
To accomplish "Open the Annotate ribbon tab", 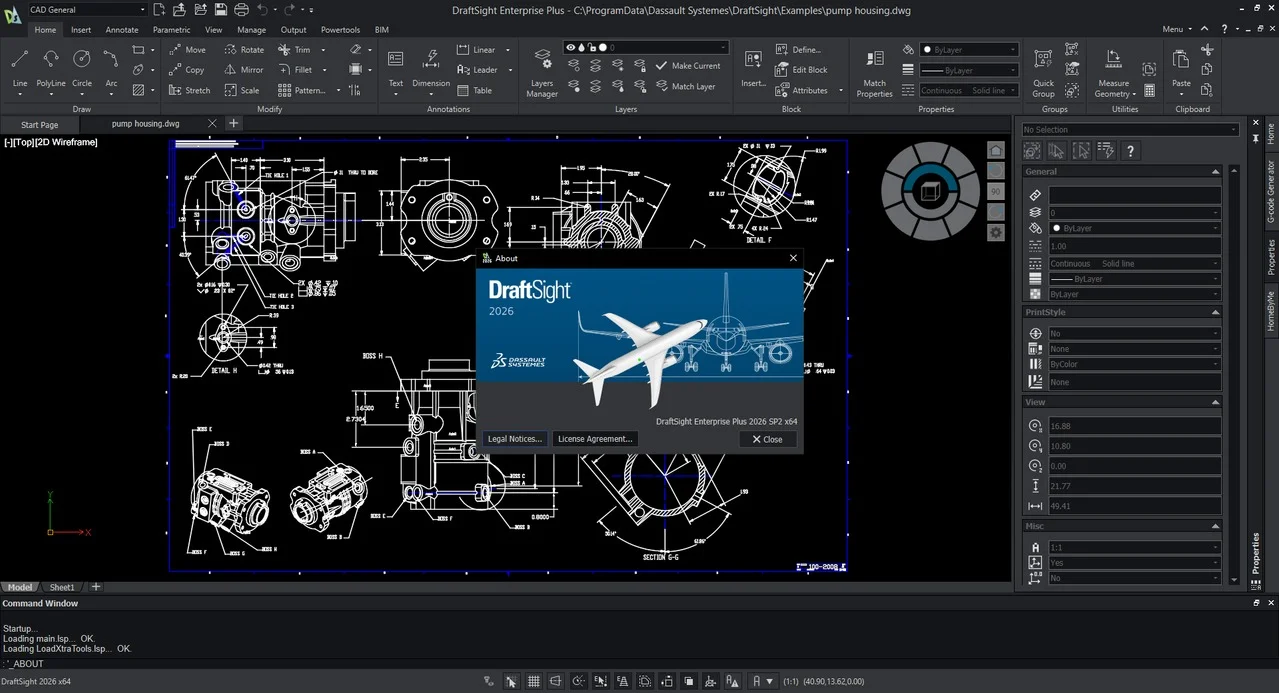I will 122,30.
